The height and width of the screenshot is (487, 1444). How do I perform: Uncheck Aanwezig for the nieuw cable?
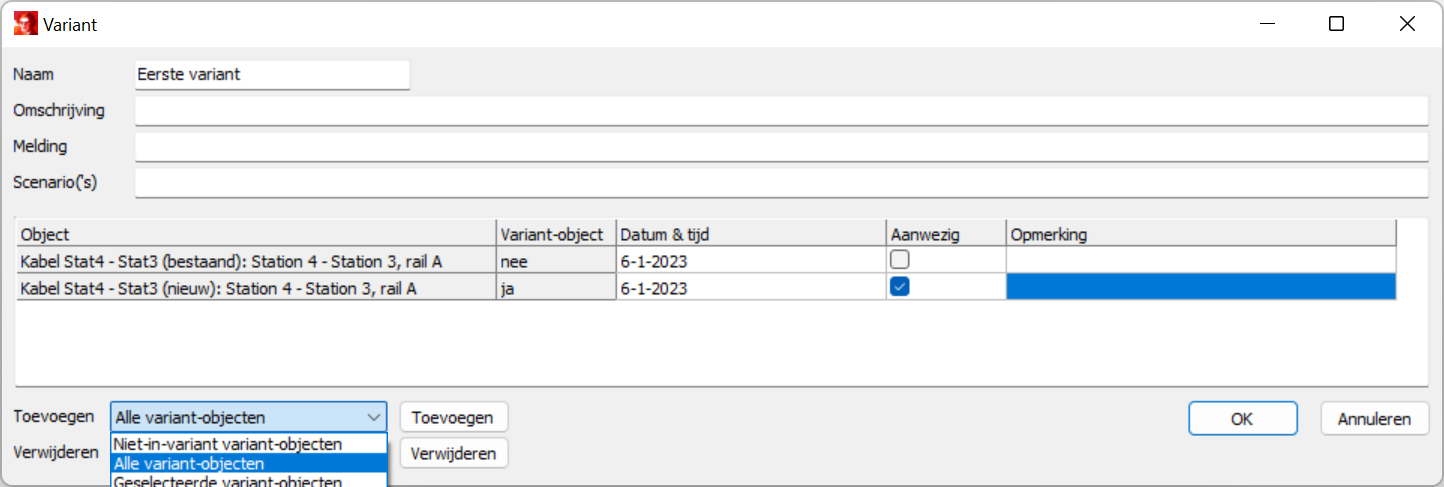[900, 286]
